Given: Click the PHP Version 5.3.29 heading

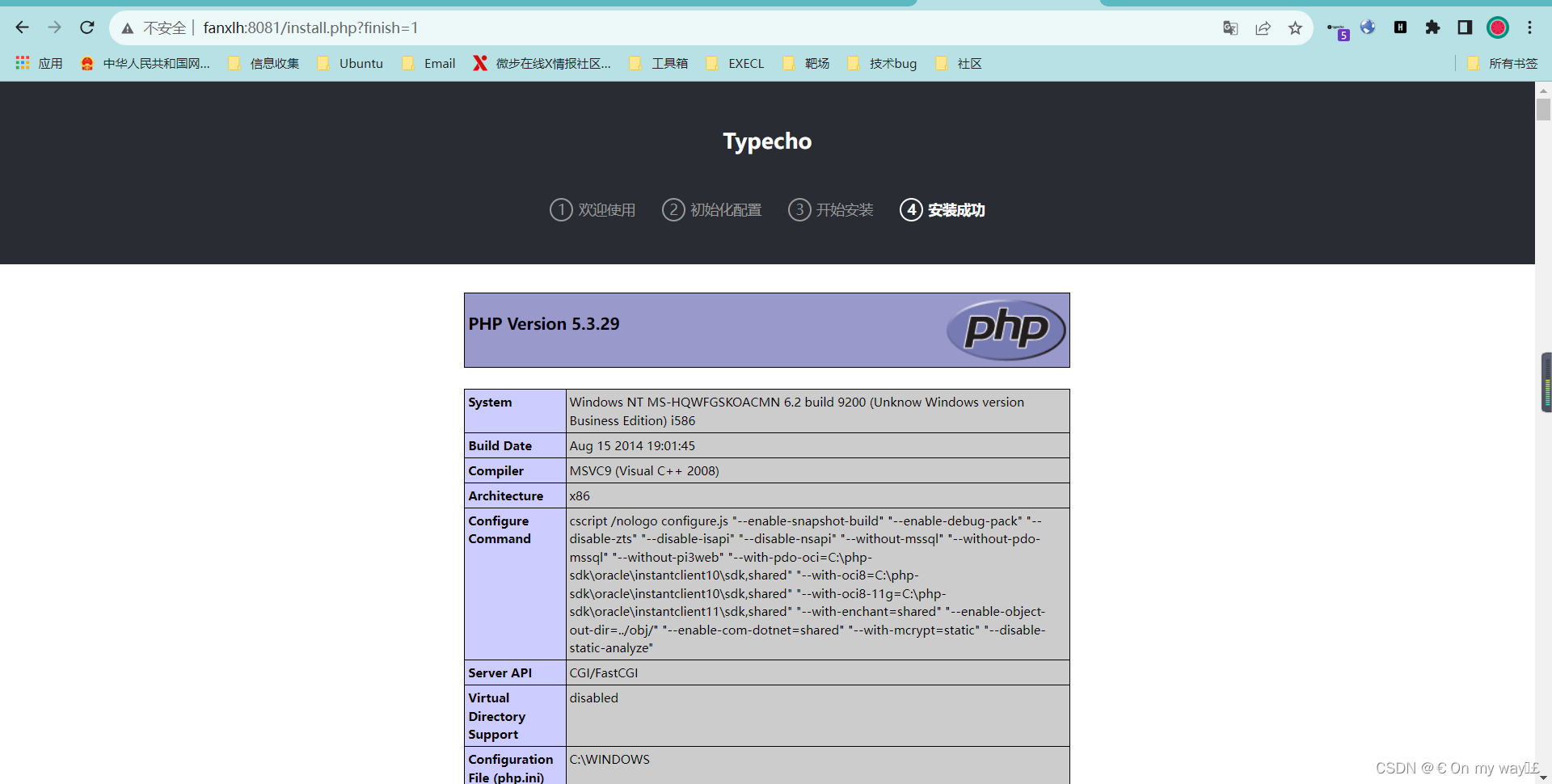Looking at the screenshot, I should [544, 324].
